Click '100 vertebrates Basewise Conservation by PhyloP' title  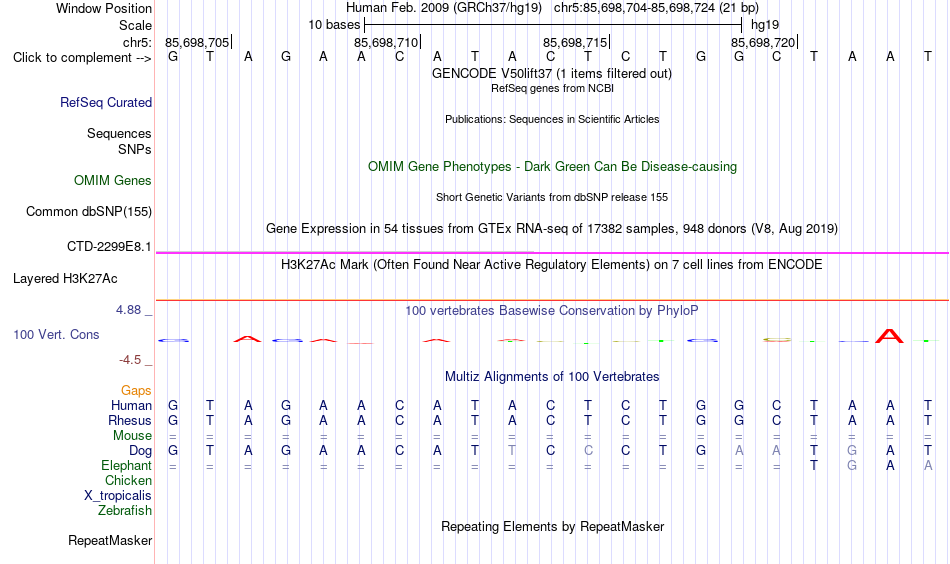[552, 311]
